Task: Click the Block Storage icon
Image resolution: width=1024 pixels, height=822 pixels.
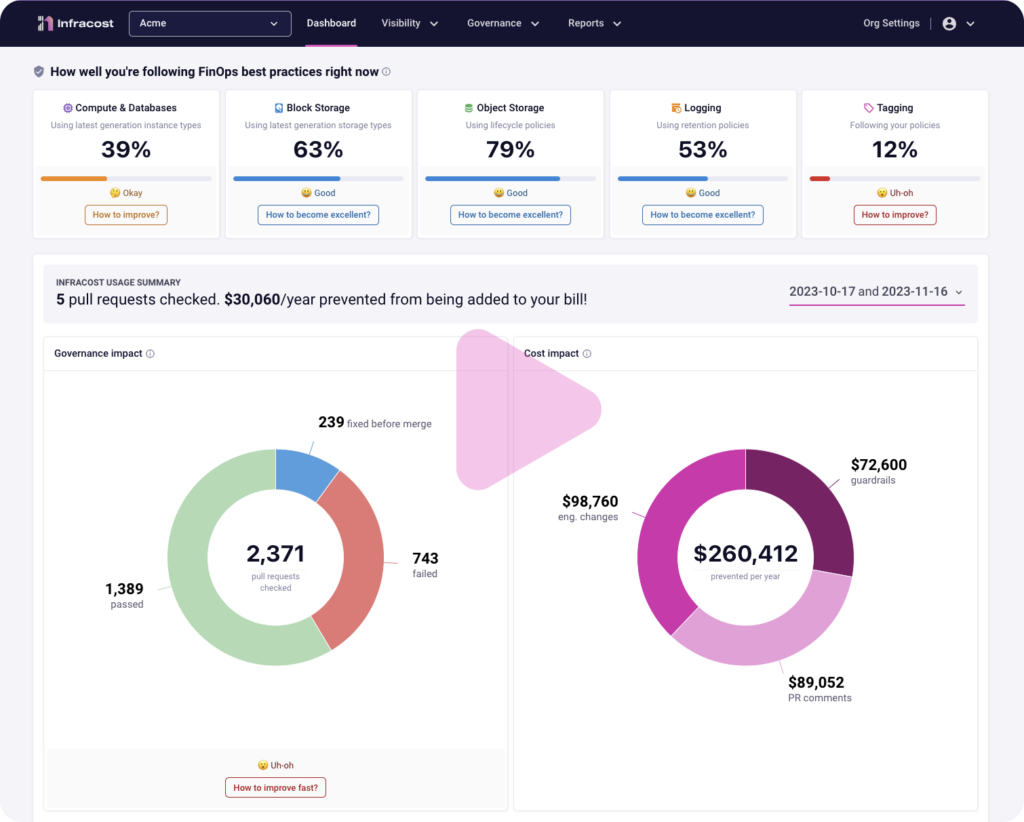Action: 277,107
